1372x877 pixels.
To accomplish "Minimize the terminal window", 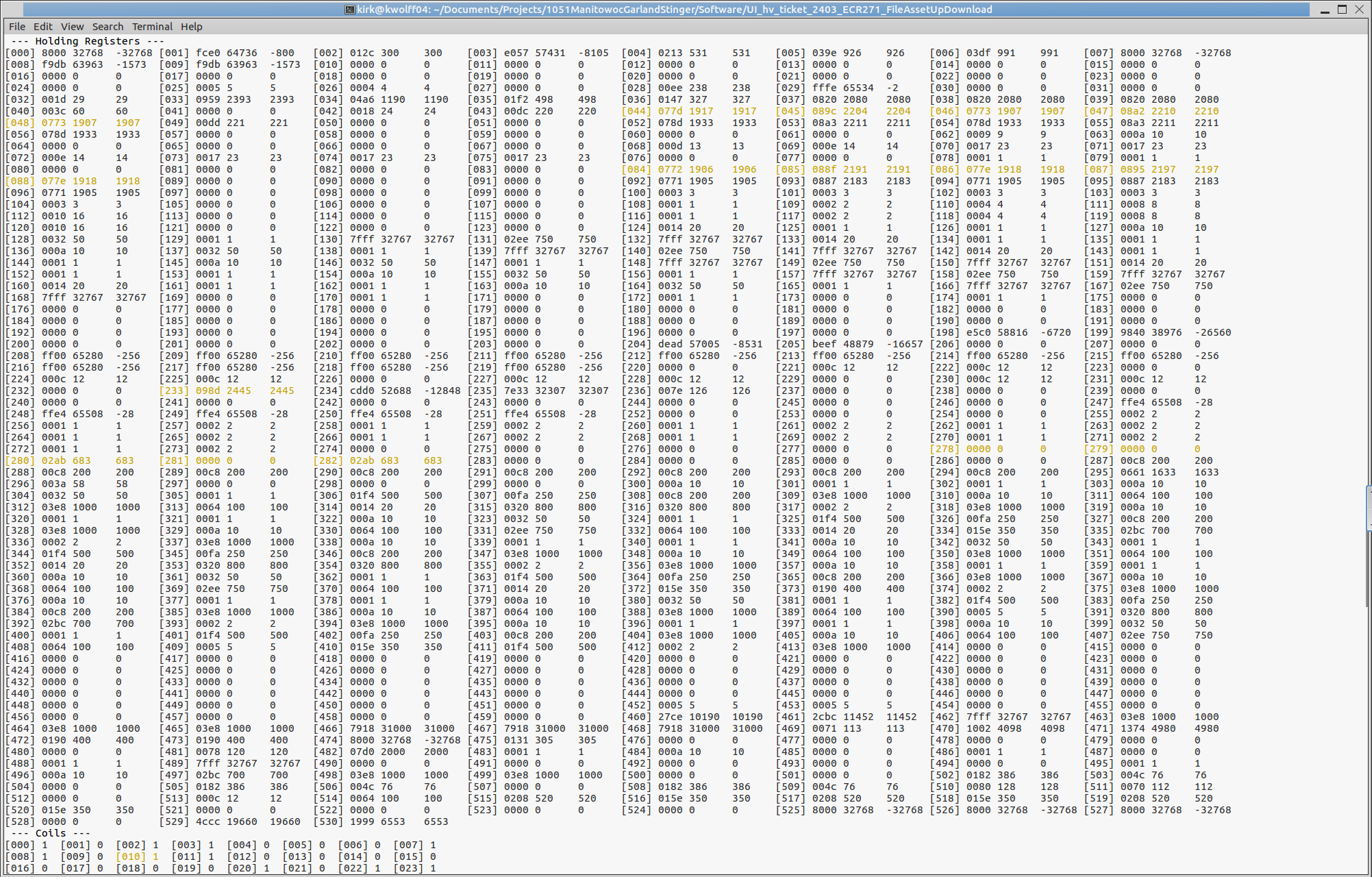I will [1325, 10].
